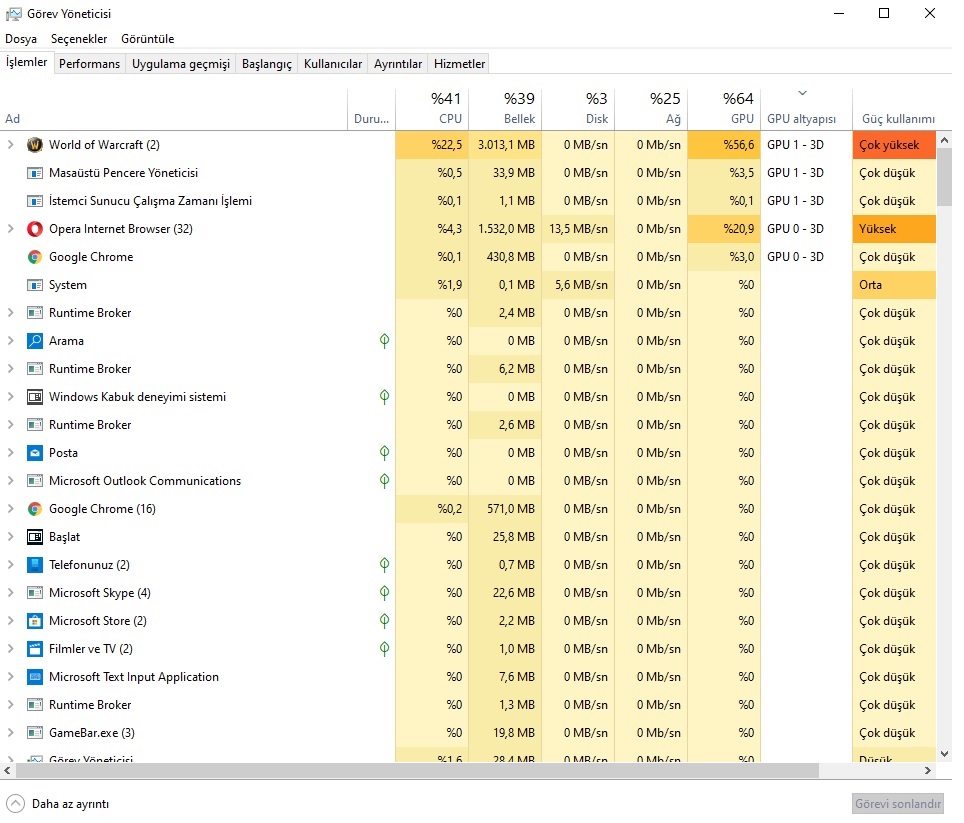Select the Orta power usage cell

click(x=895, y=285)
